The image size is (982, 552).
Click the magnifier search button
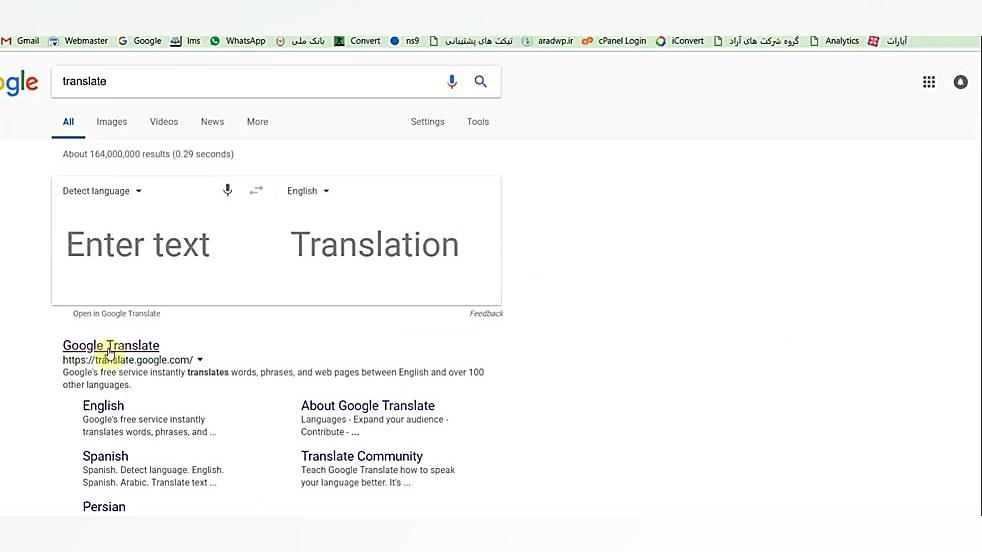click(x=480, y=81)
